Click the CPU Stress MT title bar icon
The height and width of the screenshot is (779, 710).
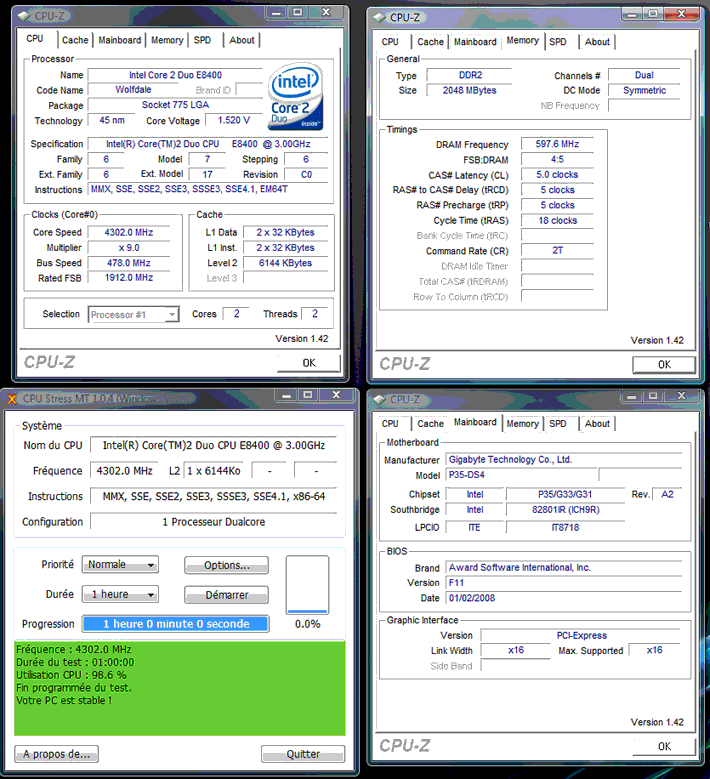(x=12, y=398)
